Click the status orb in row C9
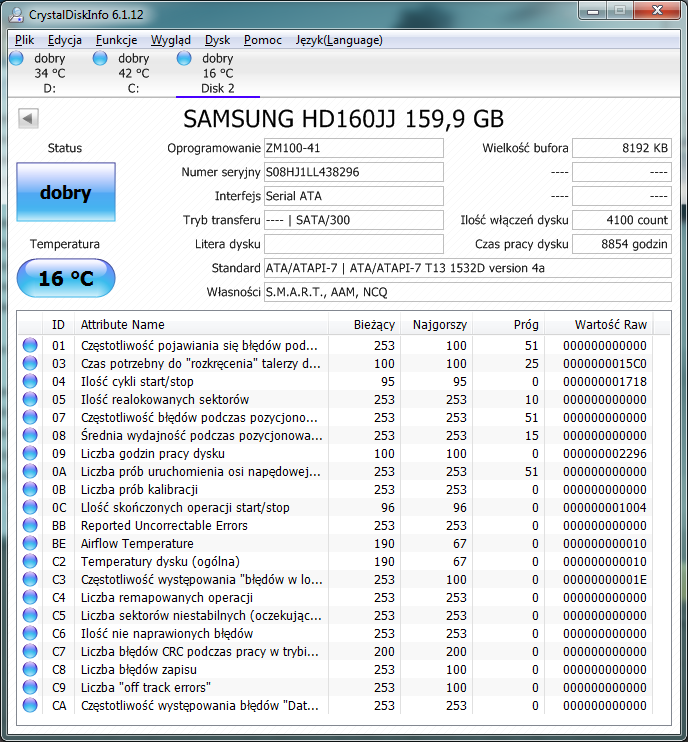This screenshot has height=742, width=688. coord(30,687)
